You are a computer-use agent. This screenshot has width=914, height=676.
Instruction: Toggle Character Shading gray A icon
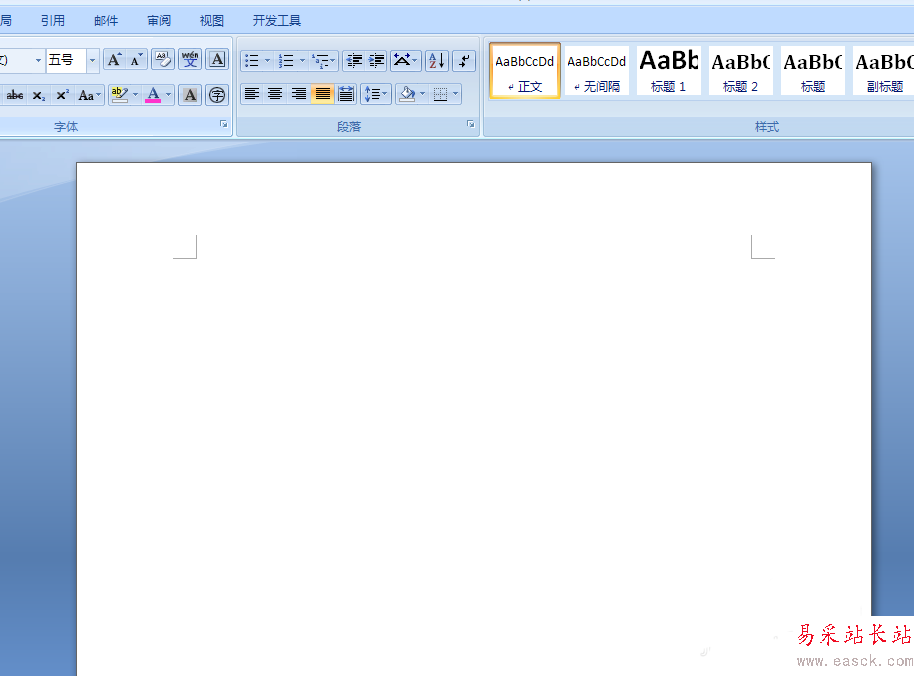point(190,95)
